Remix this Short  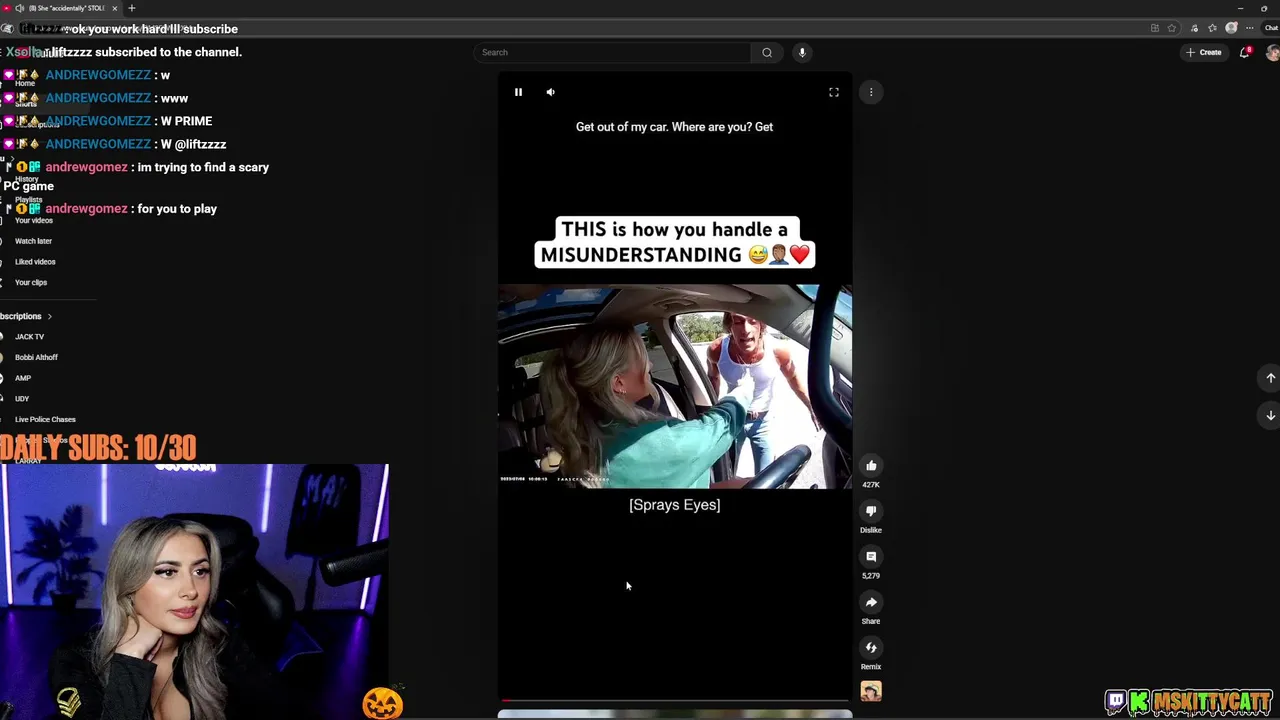871,648
